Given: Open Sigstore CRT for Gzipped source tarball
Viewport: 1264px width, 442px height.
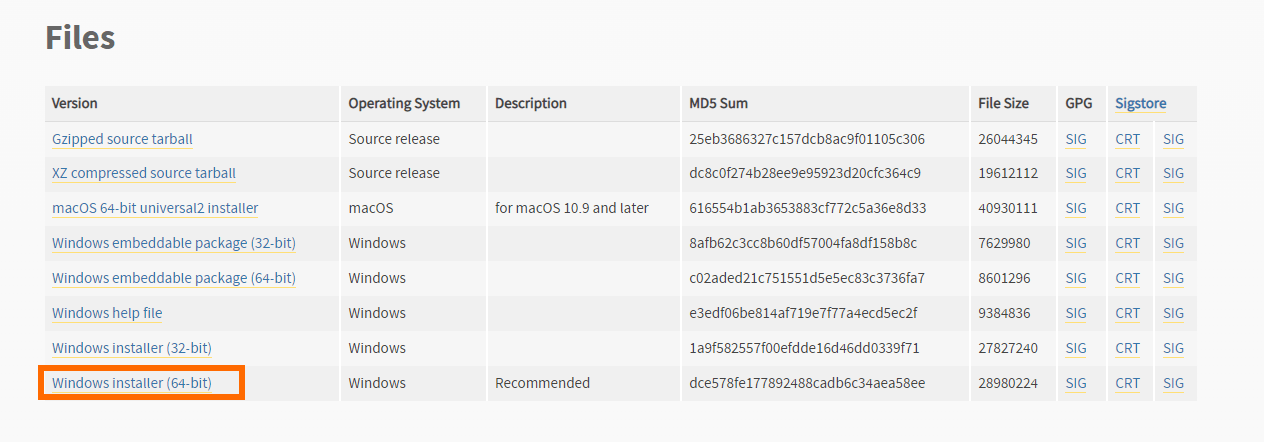Looking at the screenshot, I should 1127,139.
